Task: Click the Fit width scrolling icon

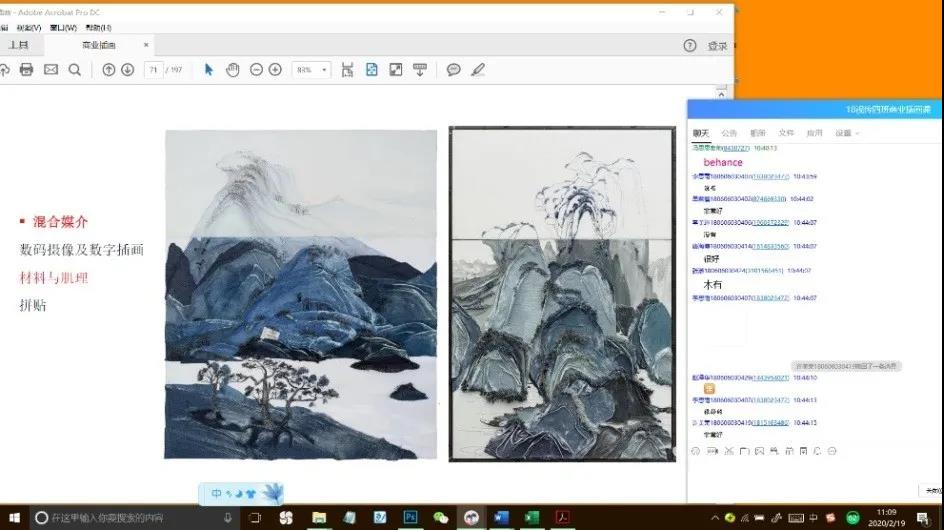Action: [x=347, y=70]
